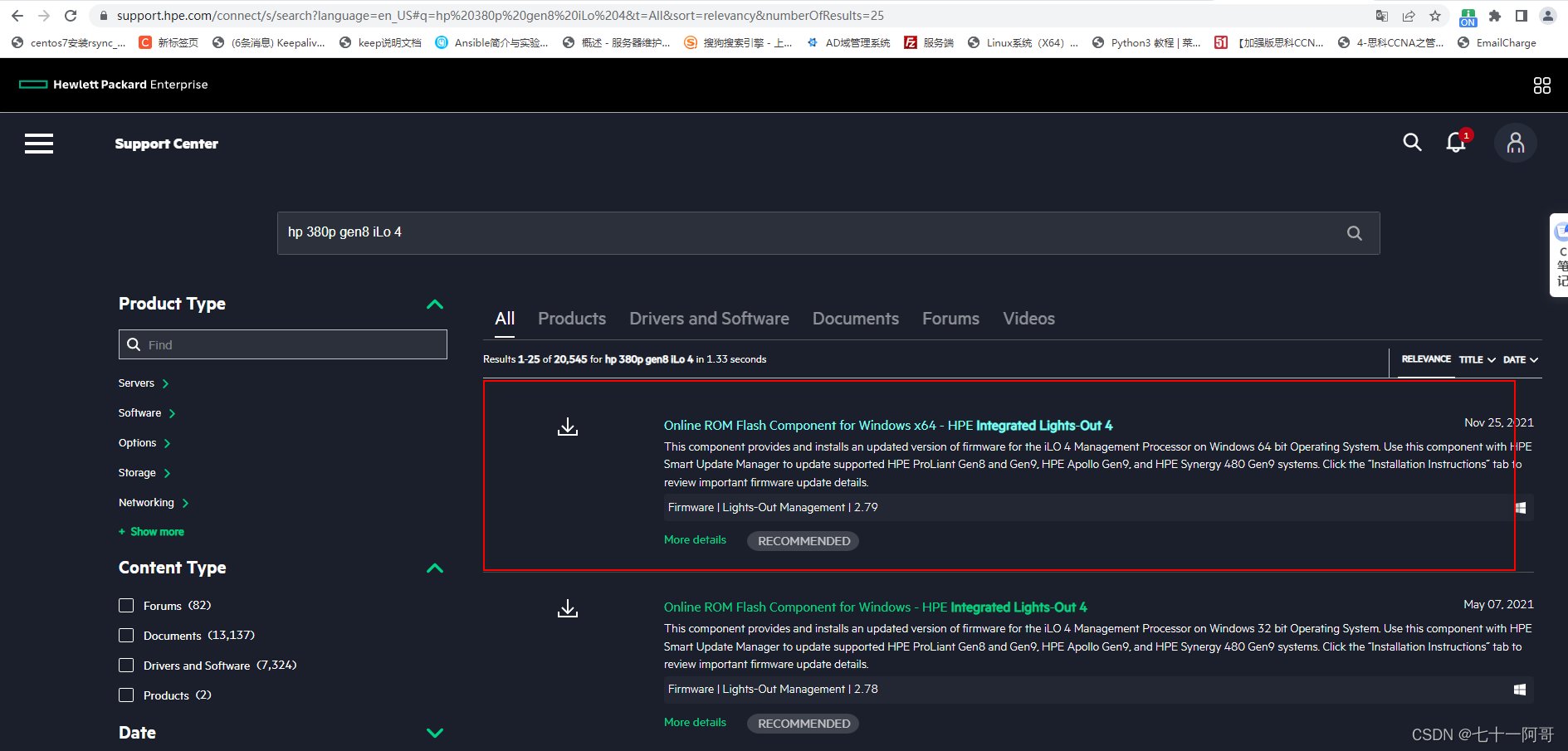Expand the Servers product category
Image resolution: width=1568 pixels, height=751 pixels.
click(x=144, y=383)
